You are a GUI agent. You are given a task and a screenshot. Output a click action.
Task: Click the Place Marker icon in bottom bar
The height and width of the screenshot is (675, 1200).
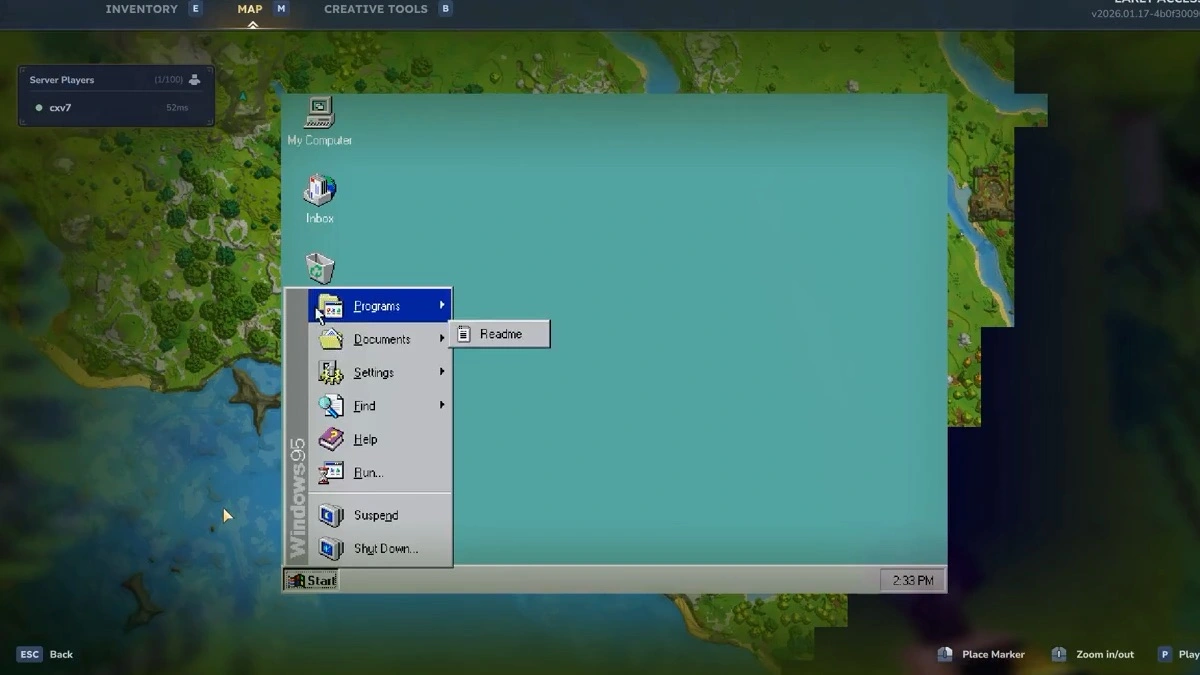tap(944, 654)
